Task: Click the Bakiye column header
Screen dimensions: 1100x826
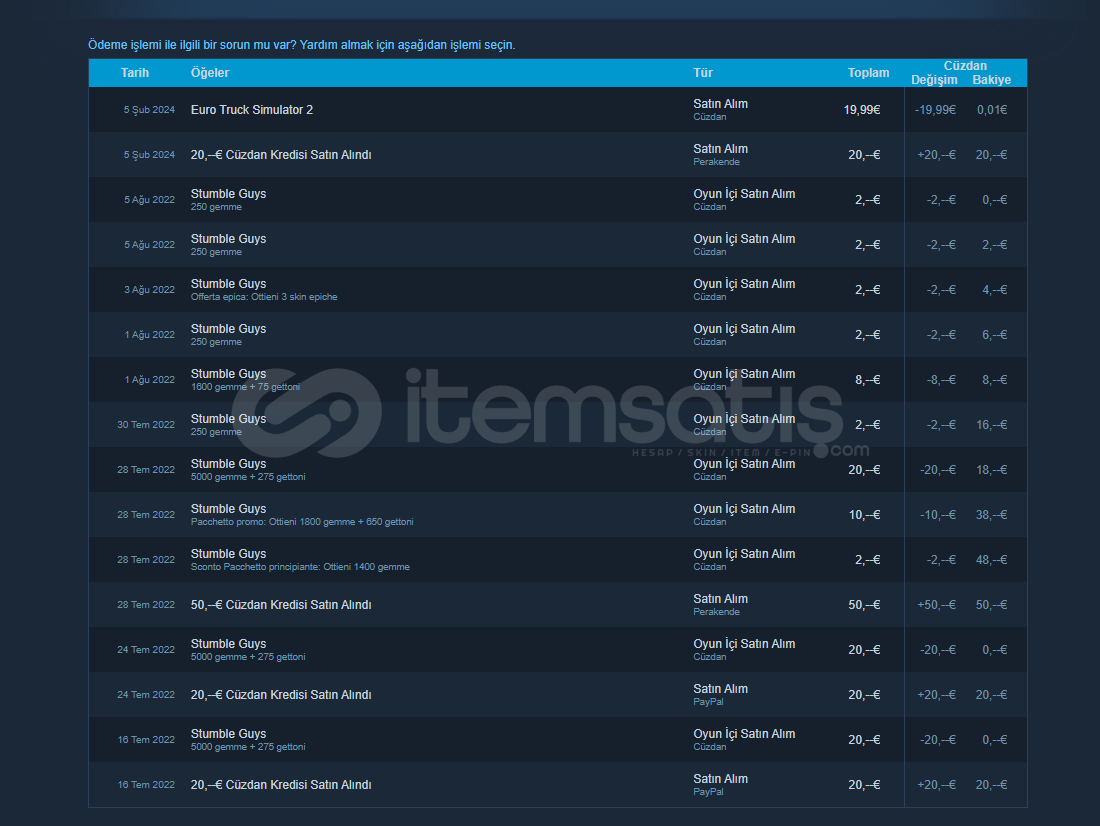Action: point(991,80)
